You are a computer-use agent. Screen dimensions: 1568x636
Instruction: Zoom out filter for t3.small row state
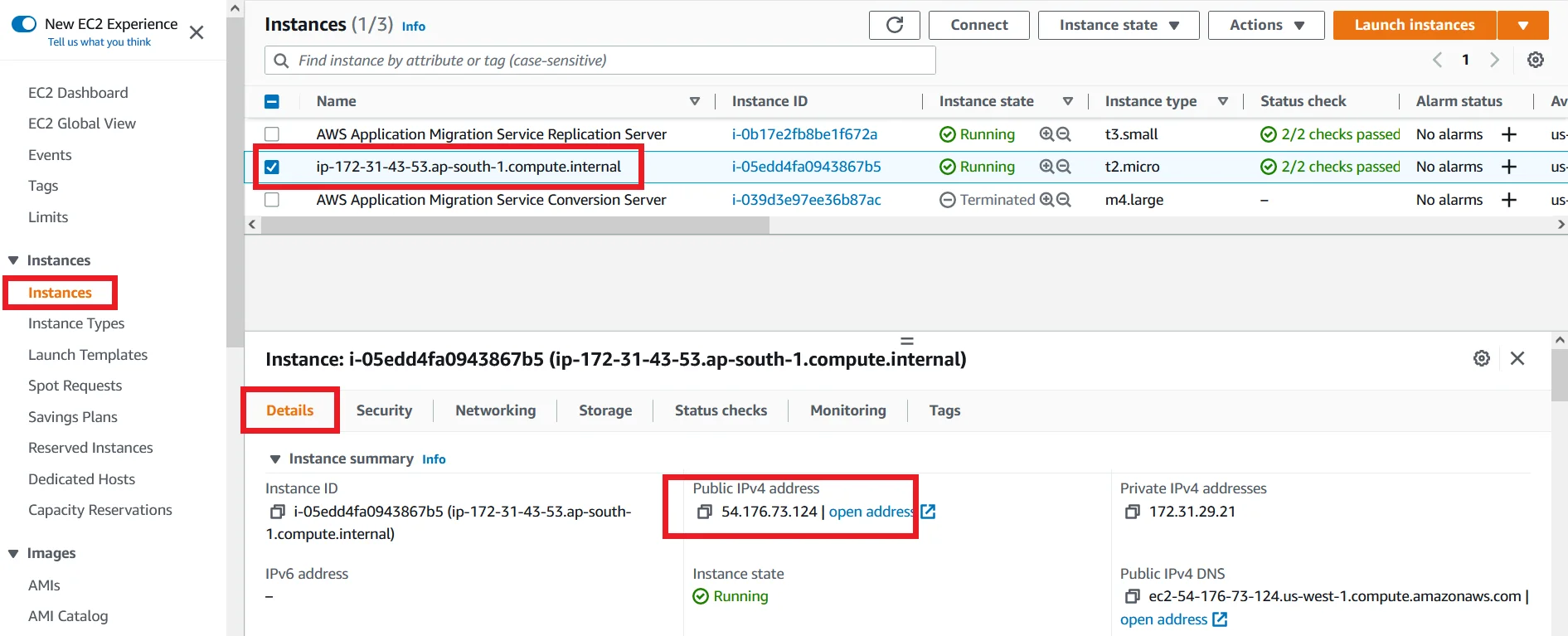pyautogui.click(x=1063, y=134)
